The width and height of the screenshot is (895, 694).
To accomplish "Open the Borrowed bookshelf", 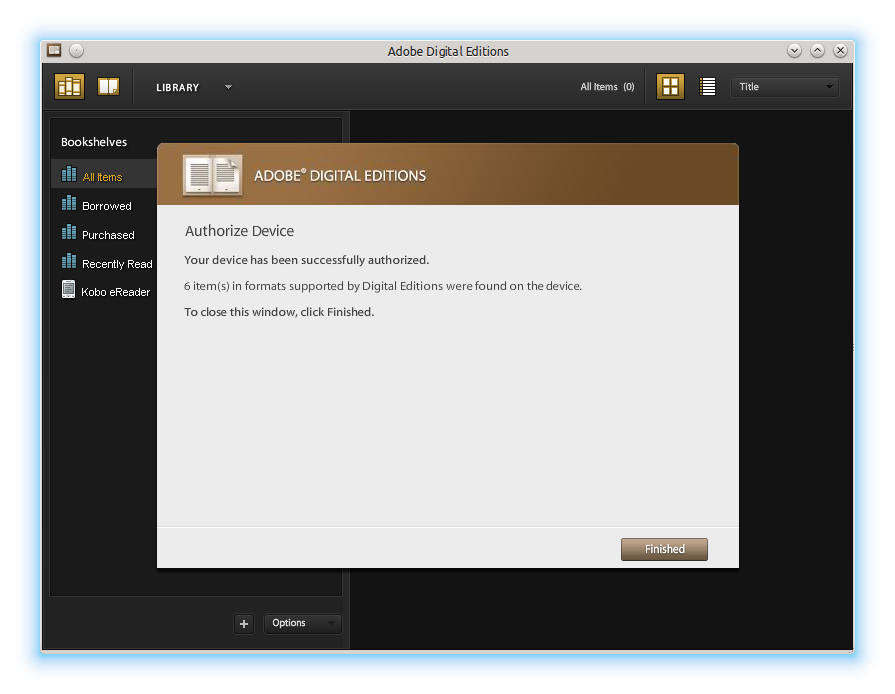I will (106, 206).
